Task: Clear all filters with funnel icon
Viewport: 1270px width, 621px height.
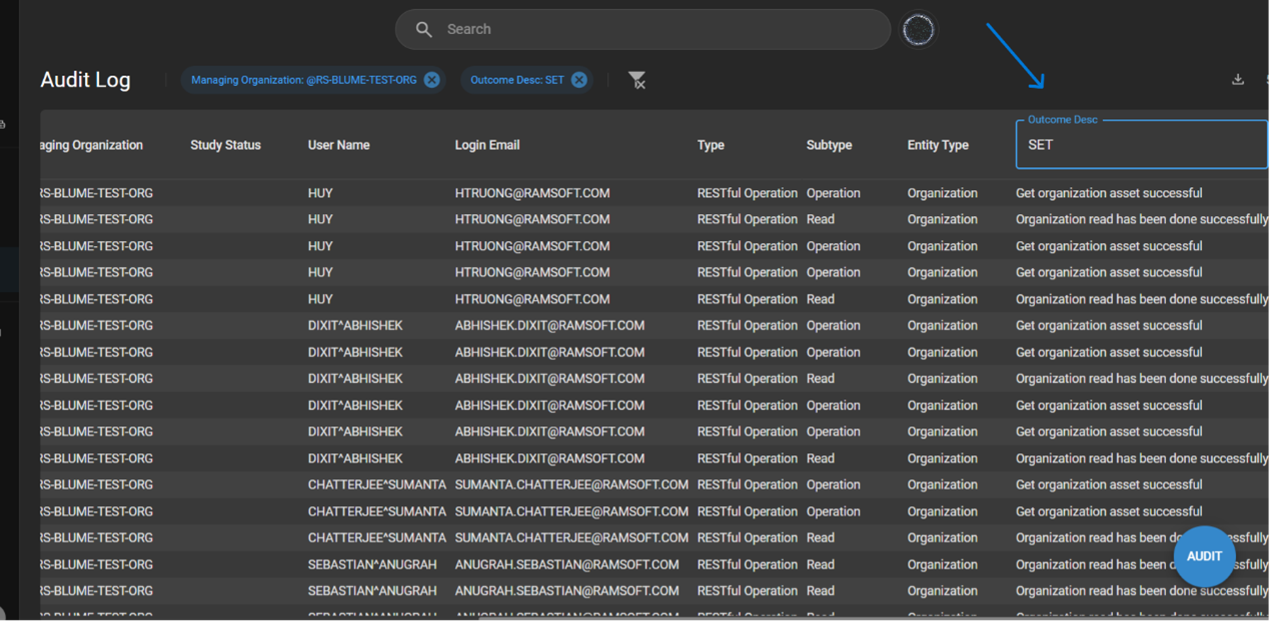Action: (x=637, y=80)
